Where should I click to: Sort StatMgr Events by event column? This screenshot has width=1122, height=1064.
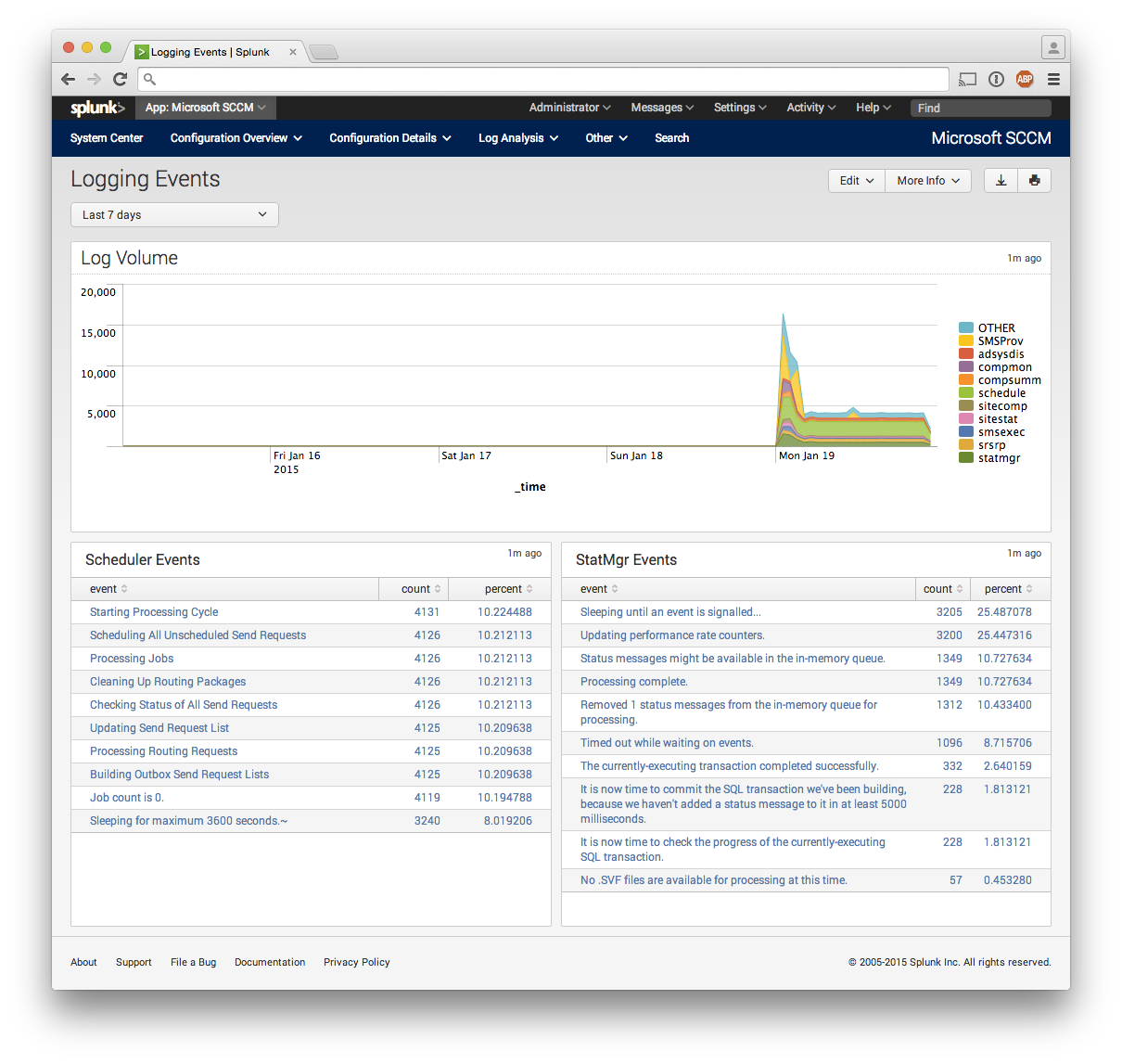coord(599,589)
